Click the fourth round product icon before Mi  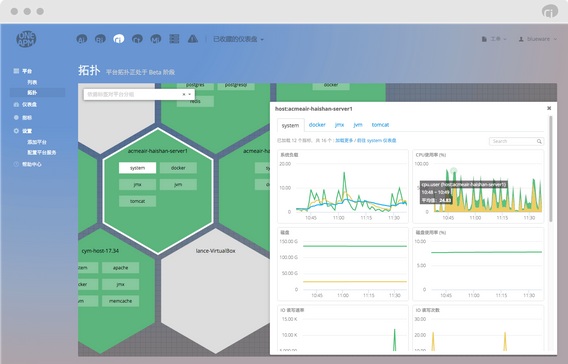137,39
